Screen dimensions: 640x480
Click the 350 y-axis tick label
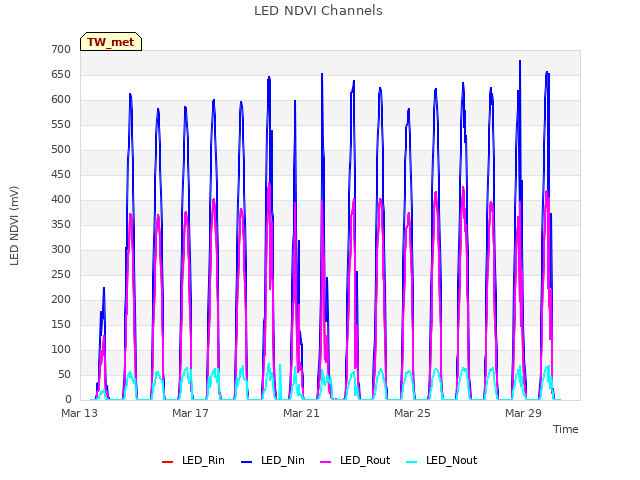tap(61, 224)
